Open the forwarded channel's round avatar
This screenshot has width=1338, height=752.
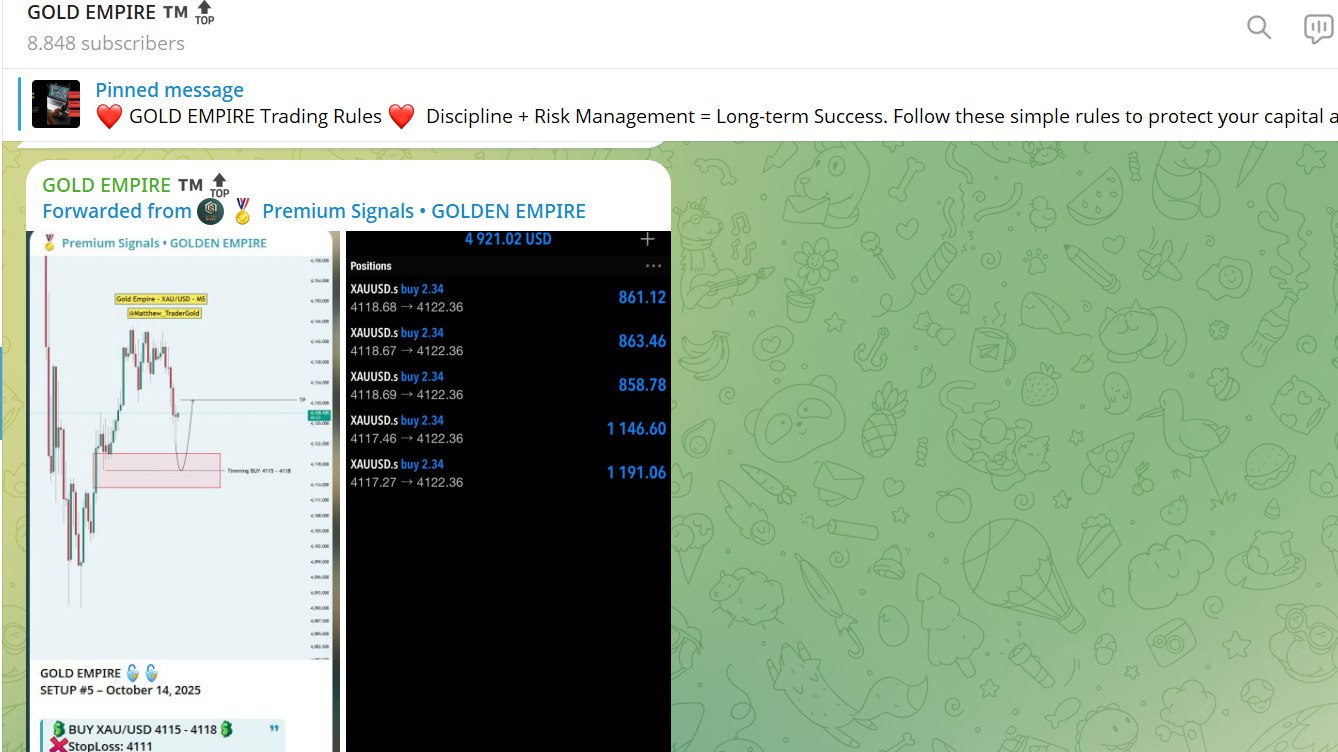[210, 211]
